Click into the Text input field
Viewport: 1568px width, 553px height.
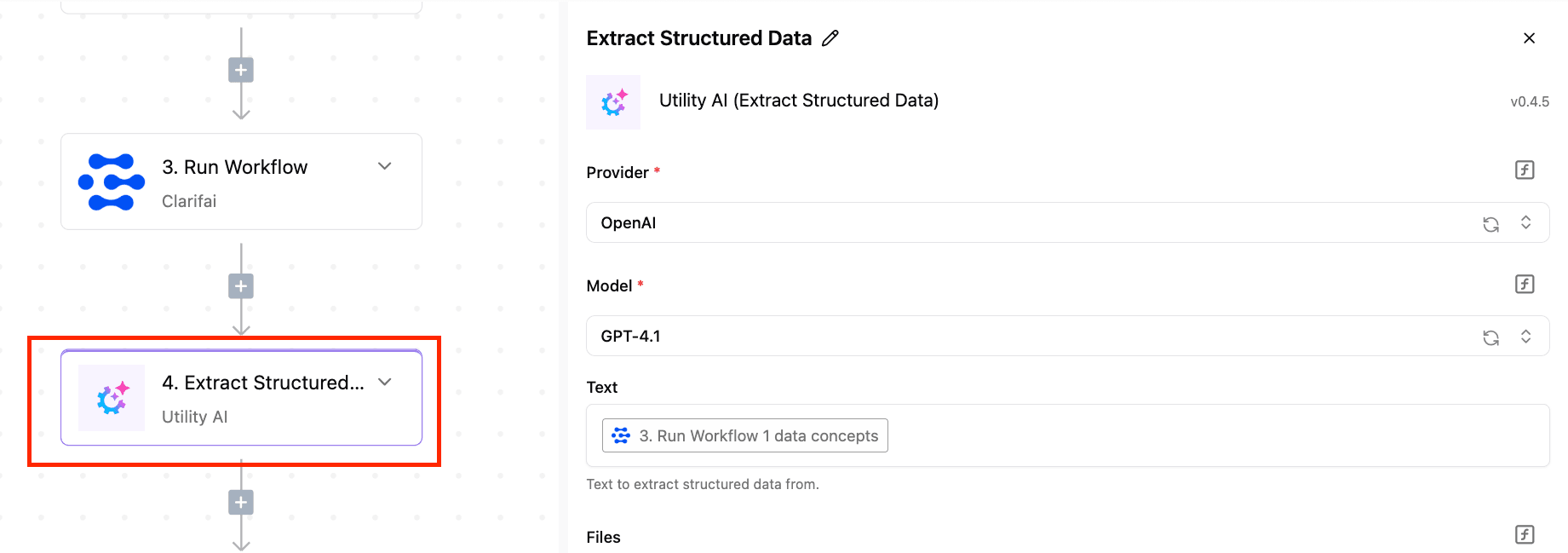(1067, 435)
